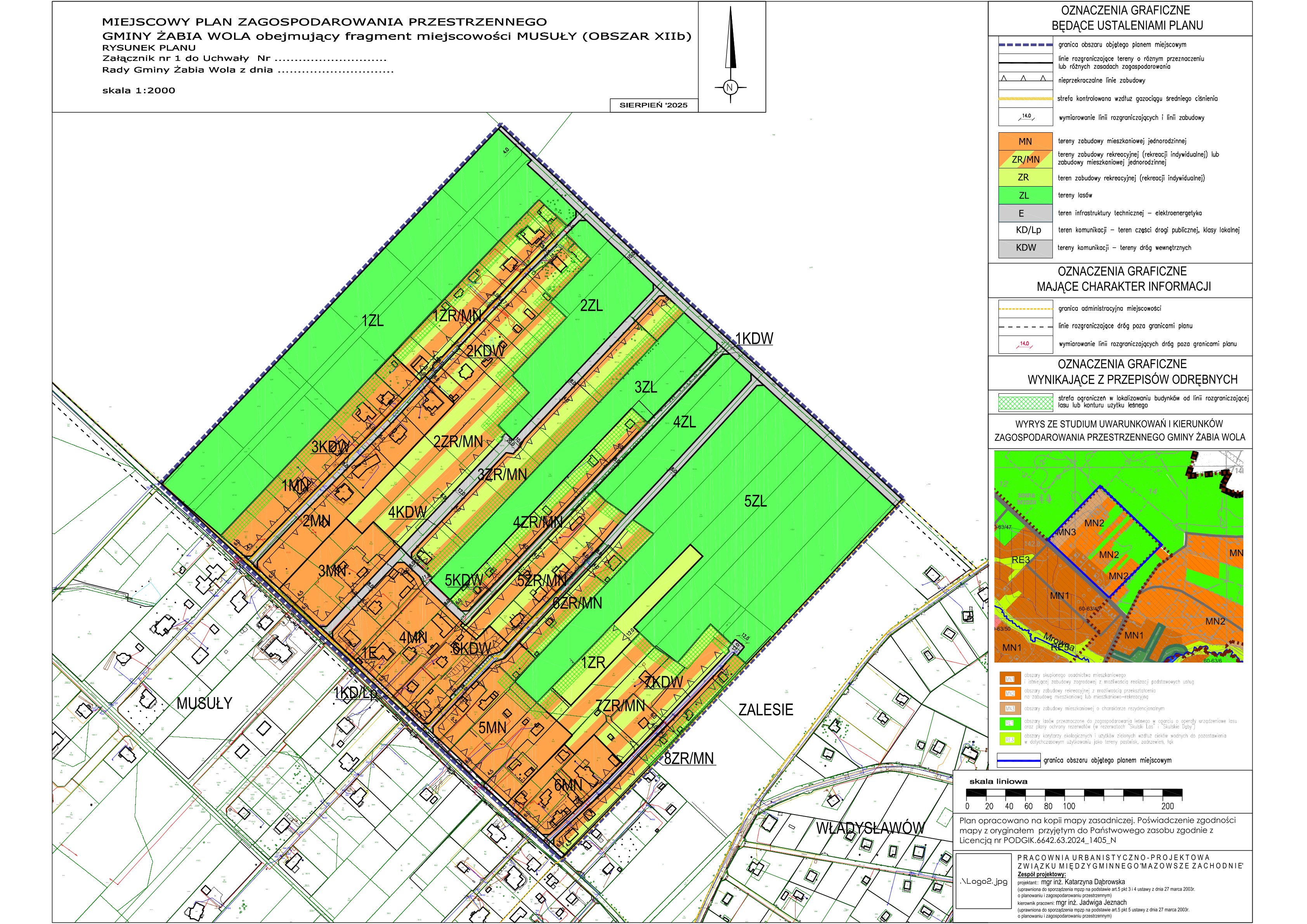Click the 1KD/Lp public road label
This screenshot has height=924, width=1307.
(x=355, y=693)
